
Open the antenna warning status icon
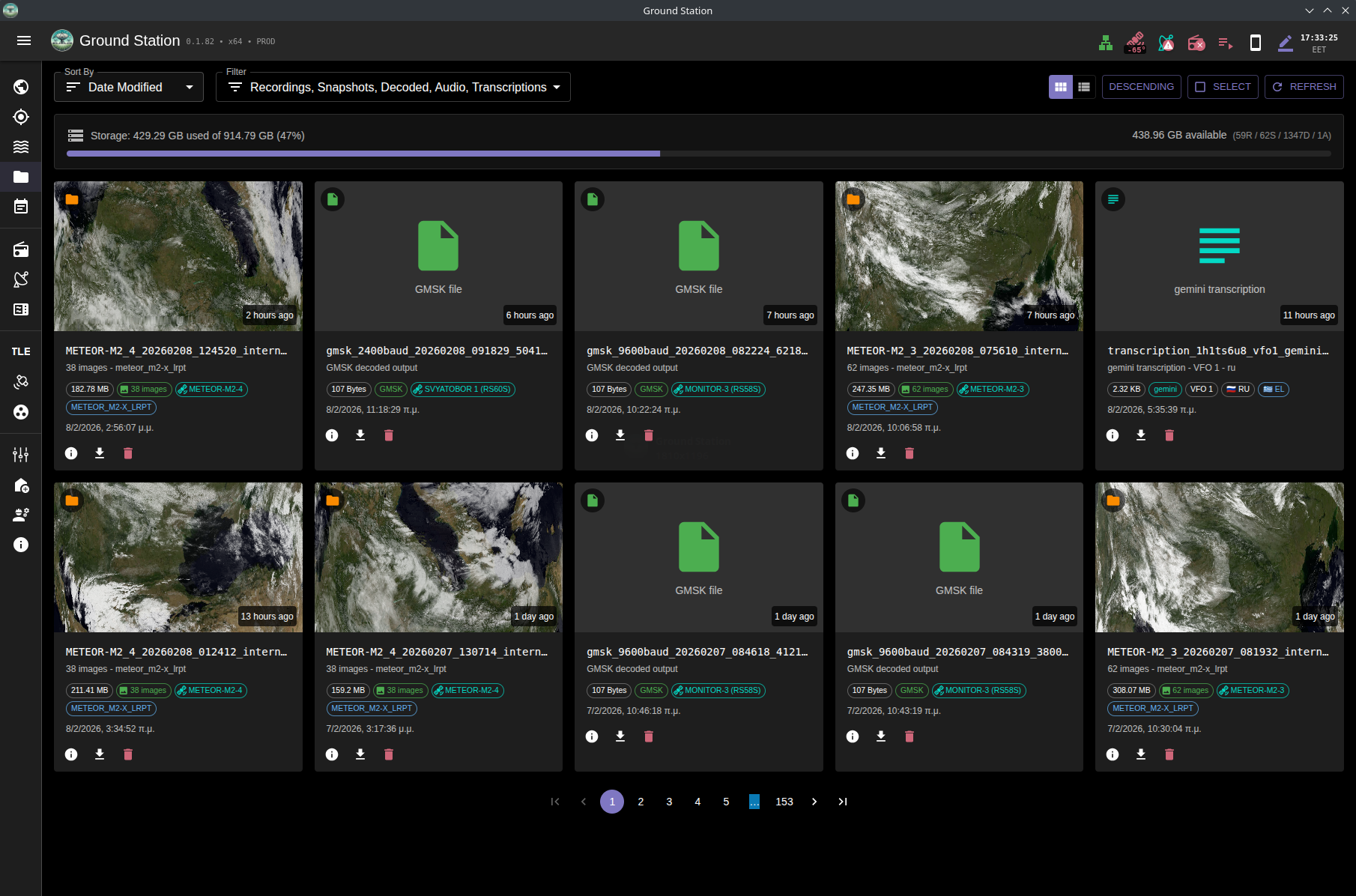[x=1166, y=43]
